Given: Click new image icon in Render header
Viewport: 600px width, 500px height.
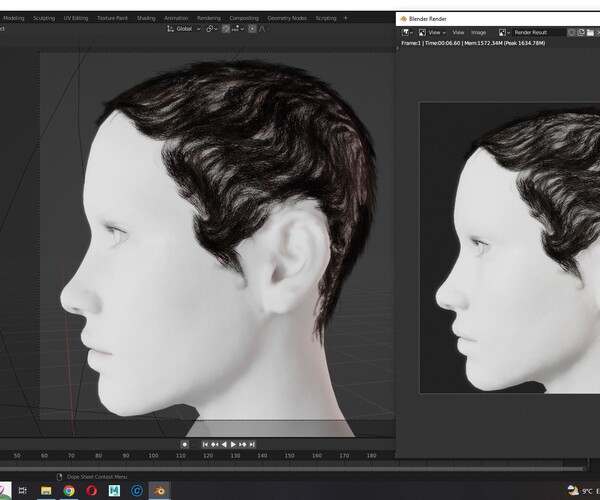Looking at the screenshot, I should click(581, 33).
